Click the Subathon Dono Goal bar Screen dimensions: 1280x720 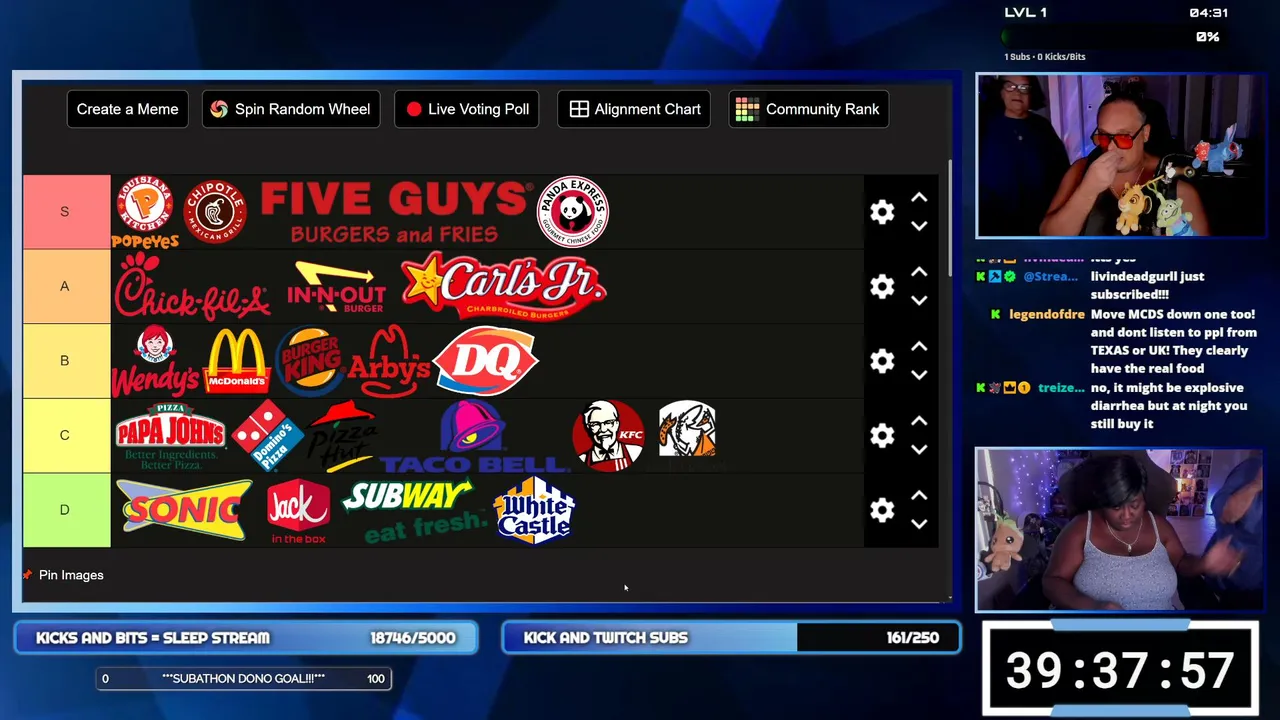point(243,679)
